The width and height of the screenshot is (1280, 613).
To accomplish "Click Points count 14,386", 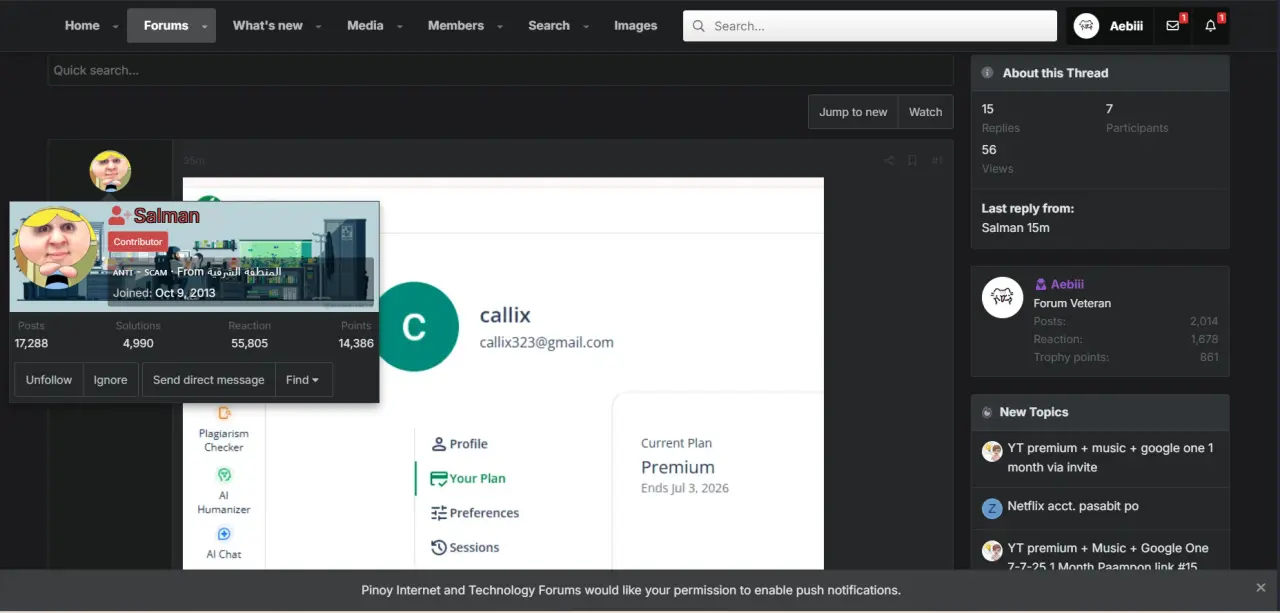I will click(356, 343).
